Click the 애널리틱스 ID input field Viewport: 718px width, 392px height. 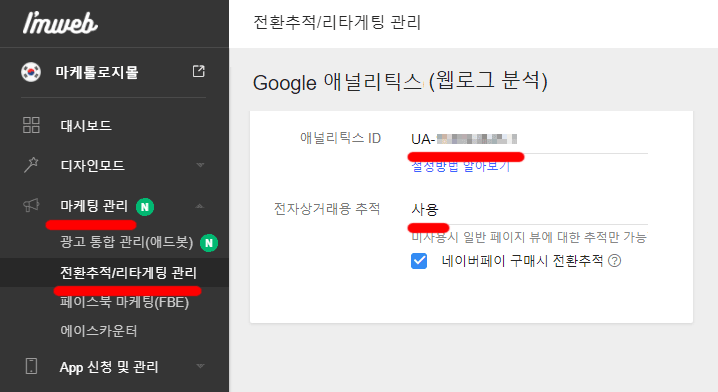click(x=529, y=139)
